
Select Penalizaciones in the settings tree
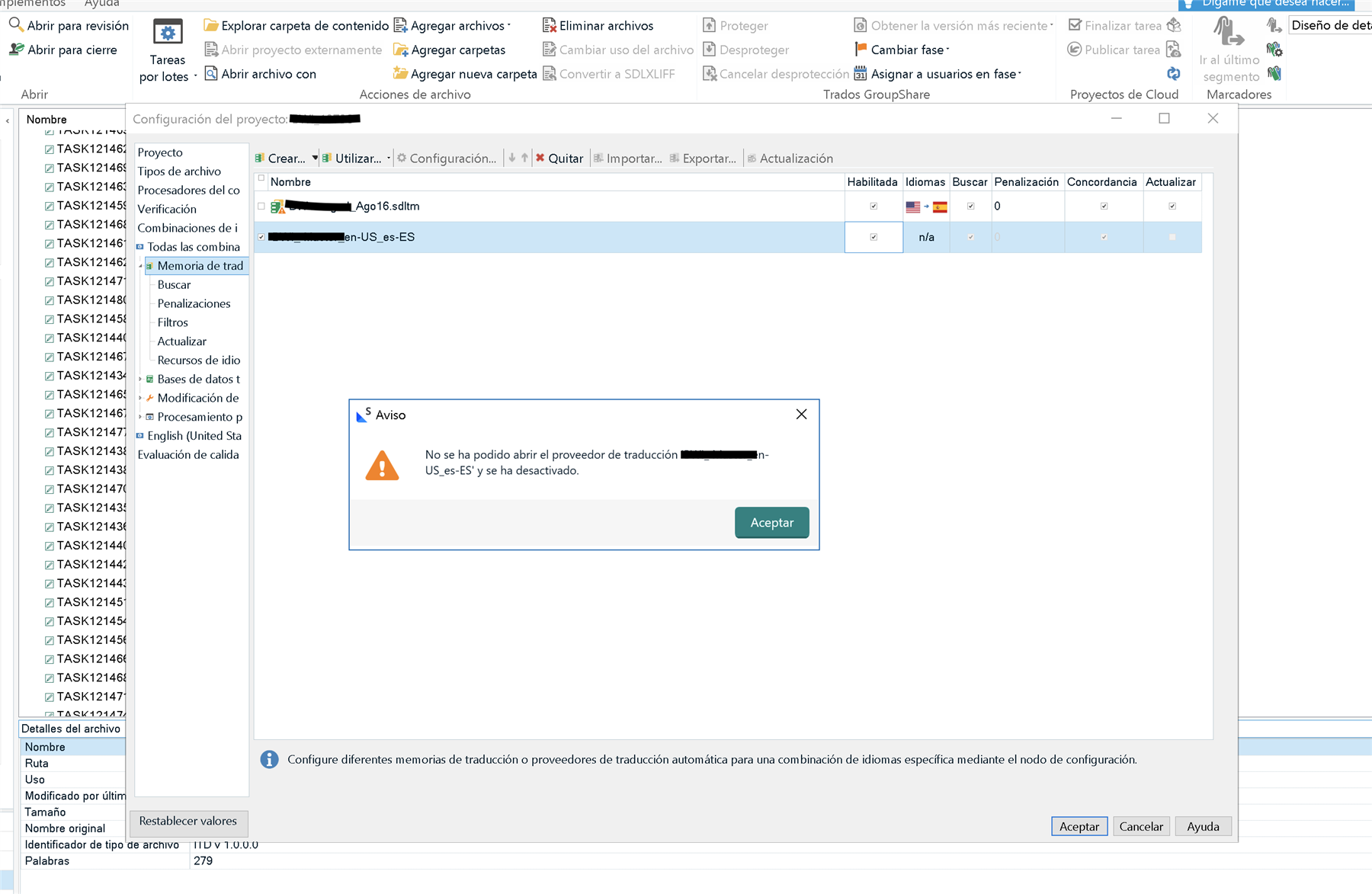click(194, 303)
